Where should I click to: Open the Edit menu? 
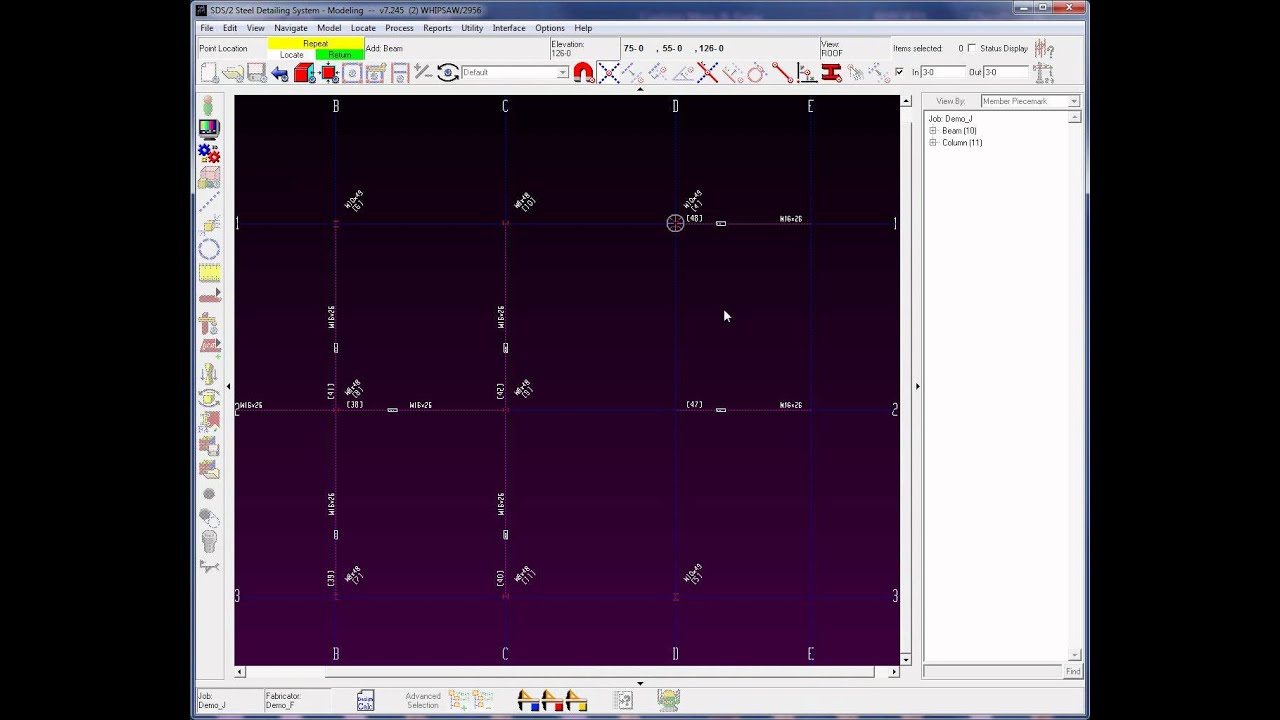click(x=230, y=28)
